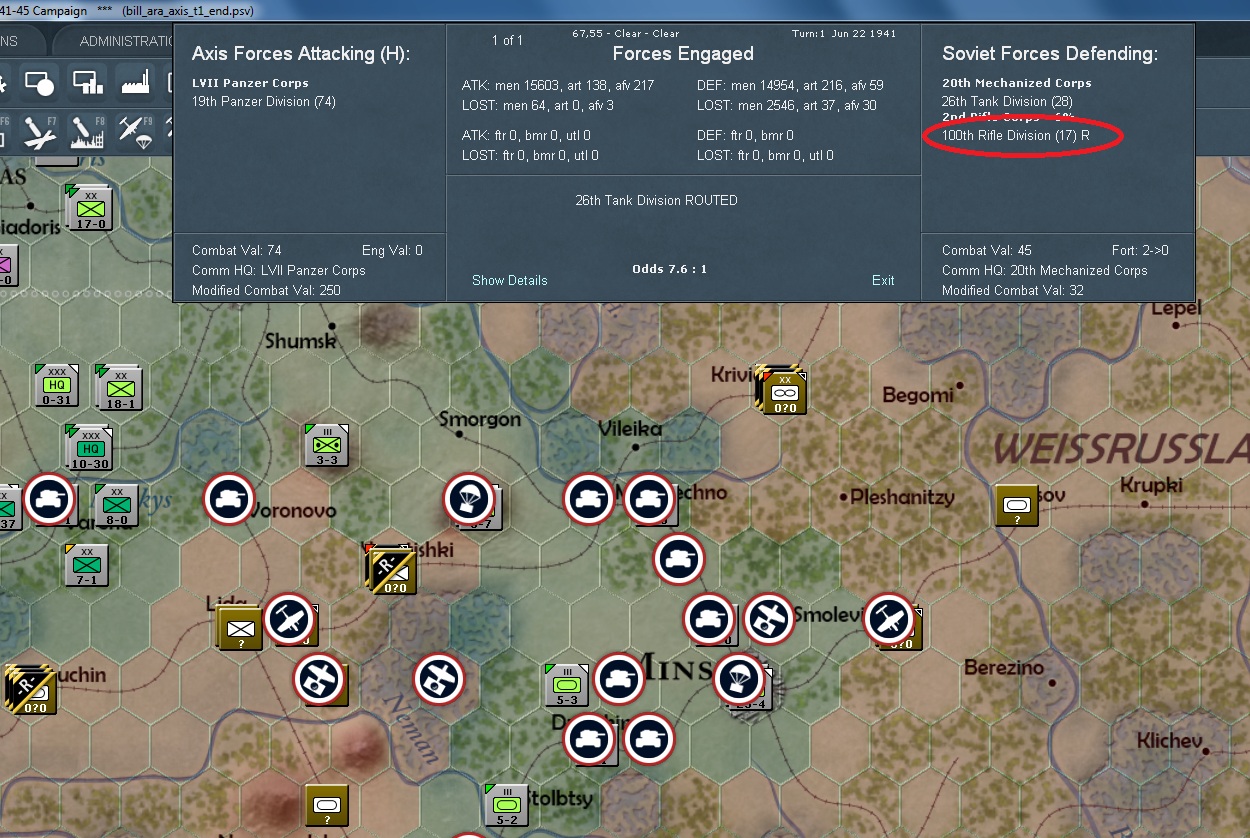Open the air supply drop marker at Minsk
The width and height of the screenshot is (1250, 838).
click(739, 680)
